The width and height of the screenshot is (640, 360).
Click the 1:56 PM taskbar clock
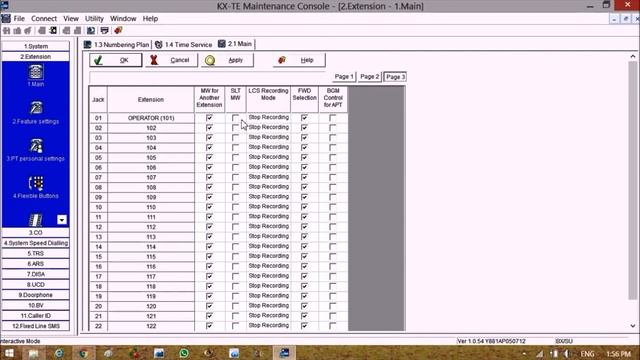coord(618,354)
